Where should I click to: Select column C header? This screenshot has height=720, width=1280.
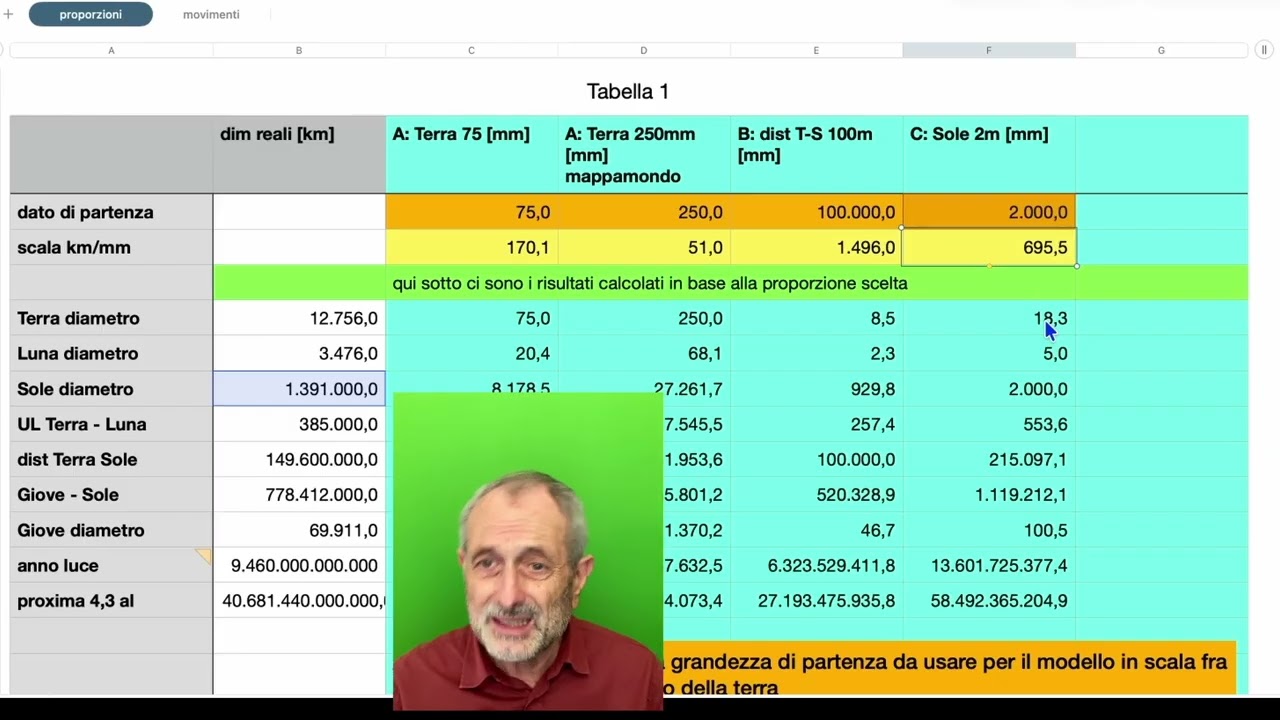tap(471, 50)
